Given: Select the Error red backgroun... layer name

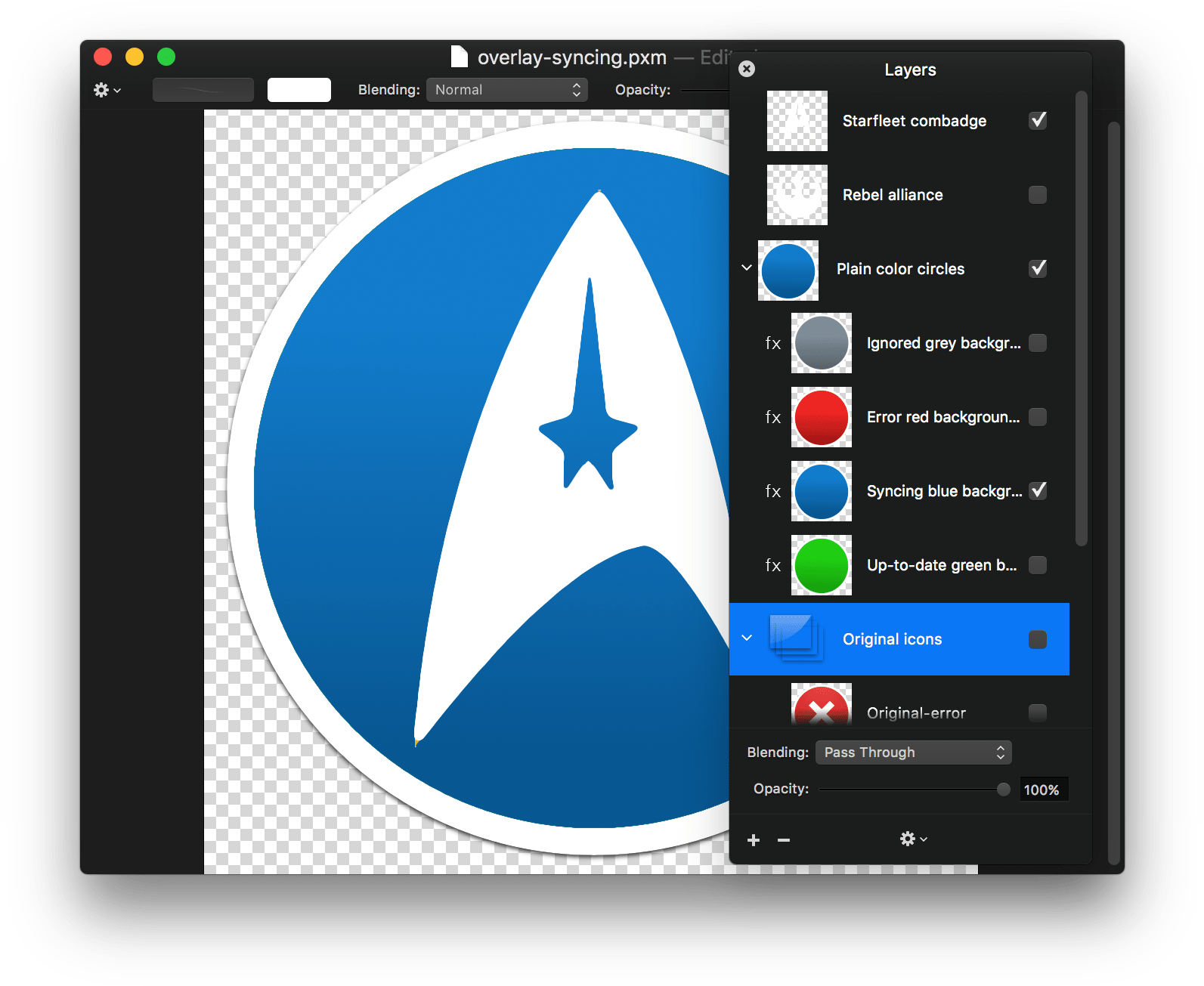Looking at the screenshot, I should click(943, 417).
